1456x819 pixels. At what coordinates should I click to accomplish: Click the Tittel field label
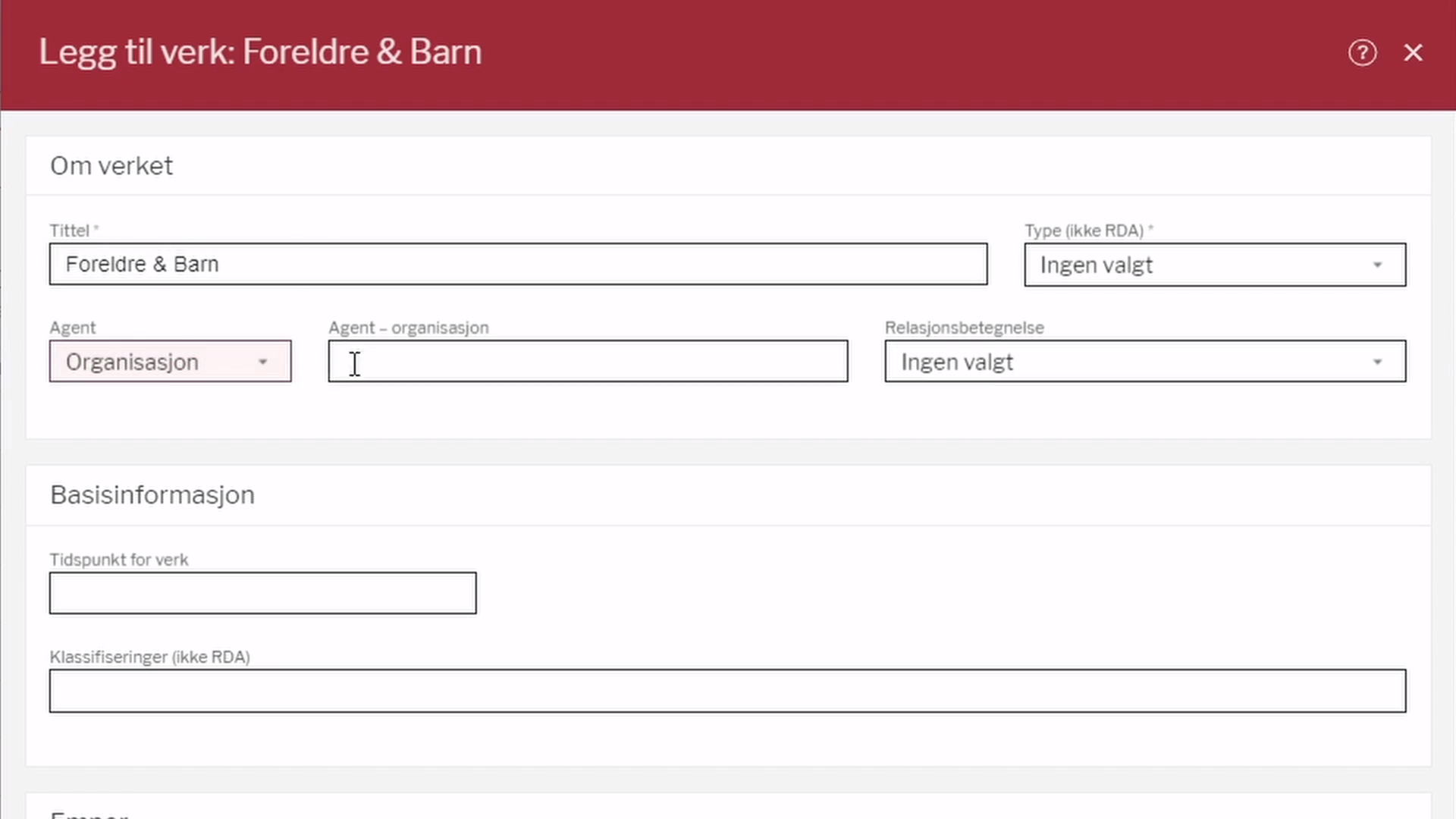click(70, 231)
